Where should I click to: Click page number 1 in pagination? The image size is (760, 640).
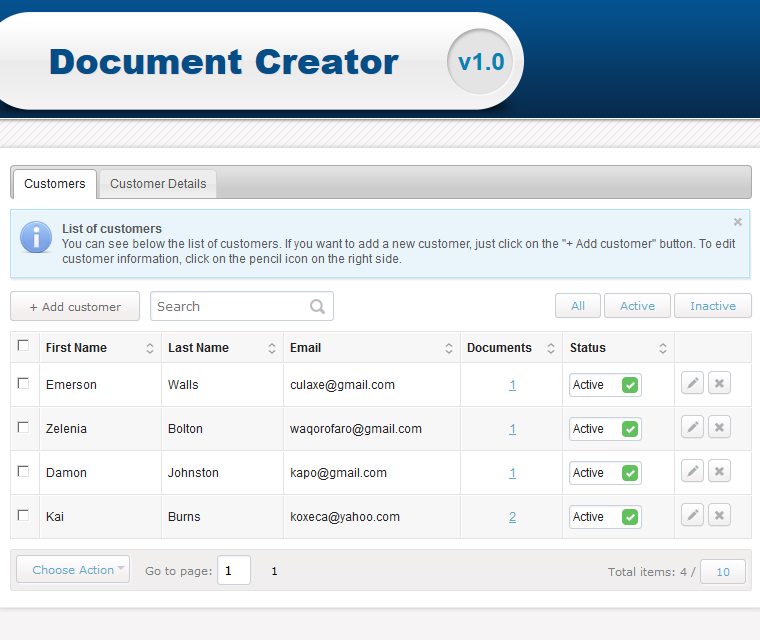(x=274, y=571)
